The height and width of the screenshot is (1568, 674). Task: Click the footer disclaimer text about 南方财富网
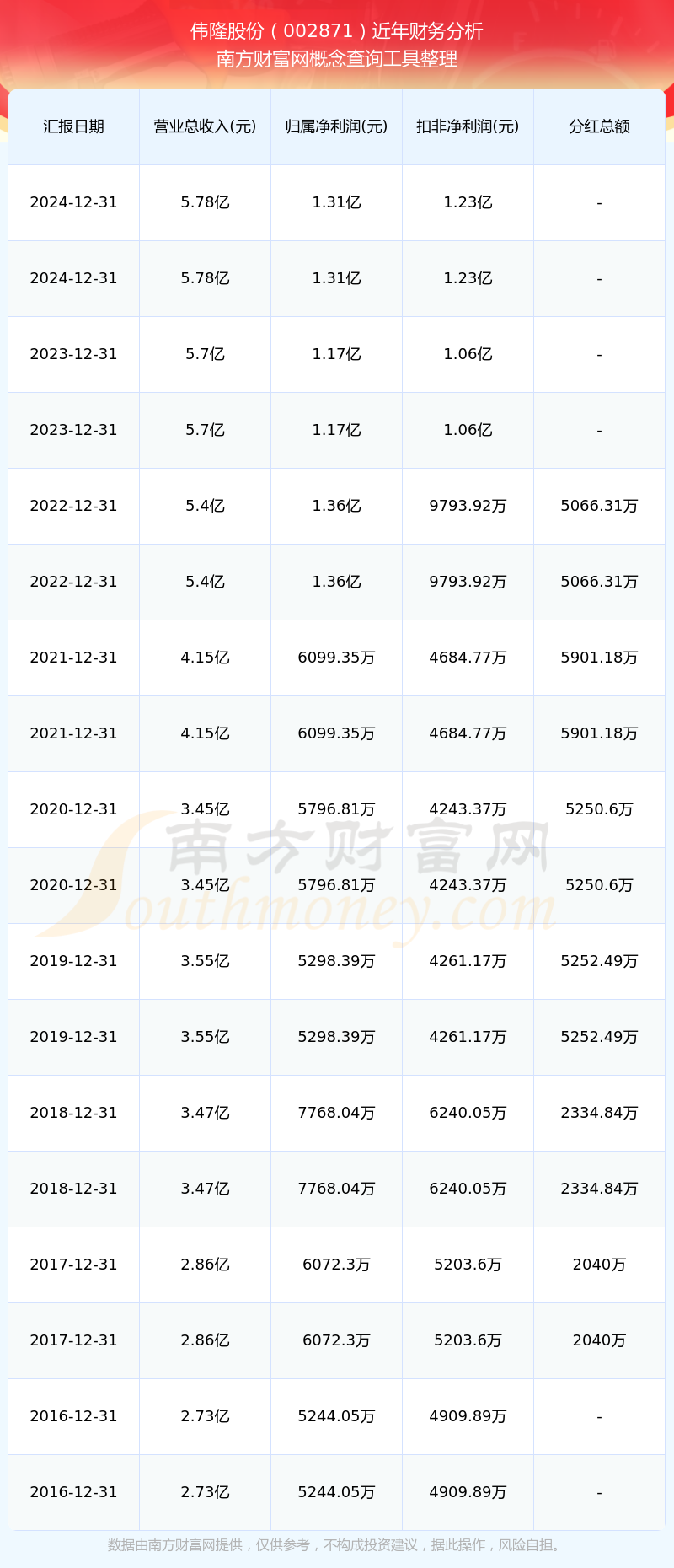coord(337,1544)
